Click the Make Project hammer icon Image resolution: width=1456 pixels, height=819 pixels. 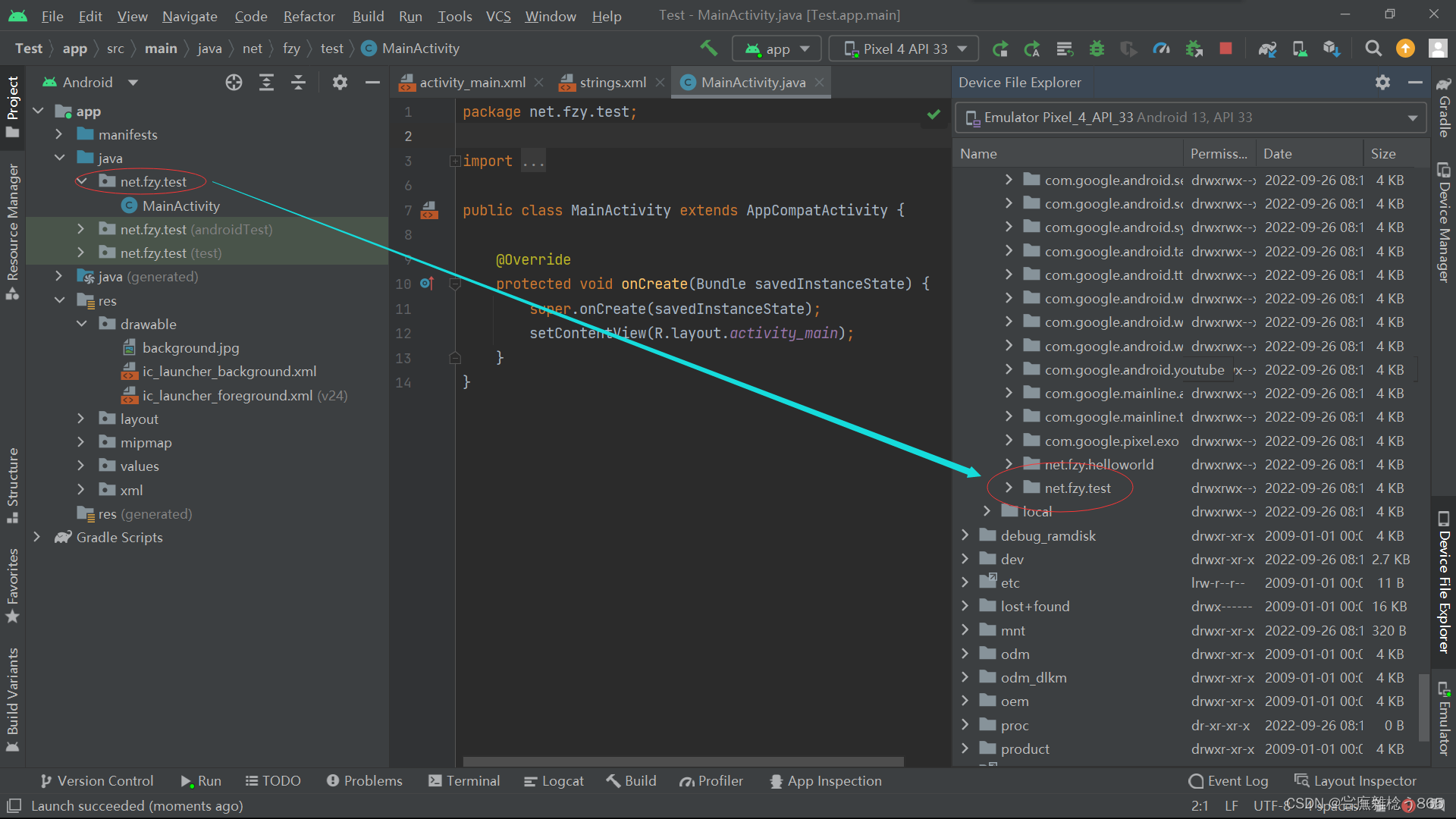click(708, 49)
